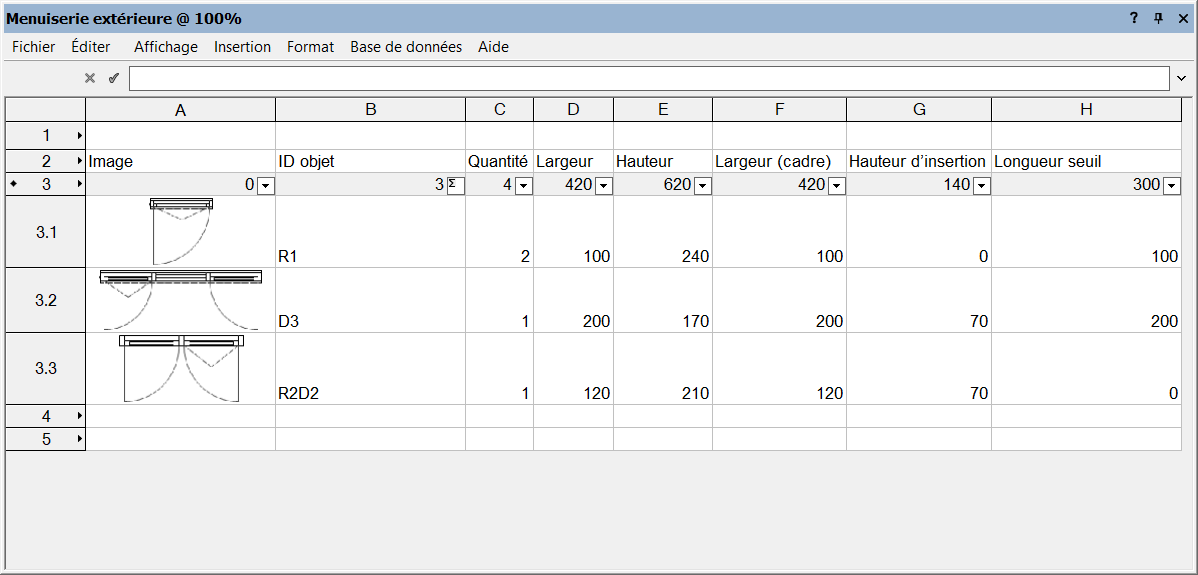The width and height of the screenshot is (1198, 575).
Task: Expand the formula bar chevron
Action: click(1182, 79)
